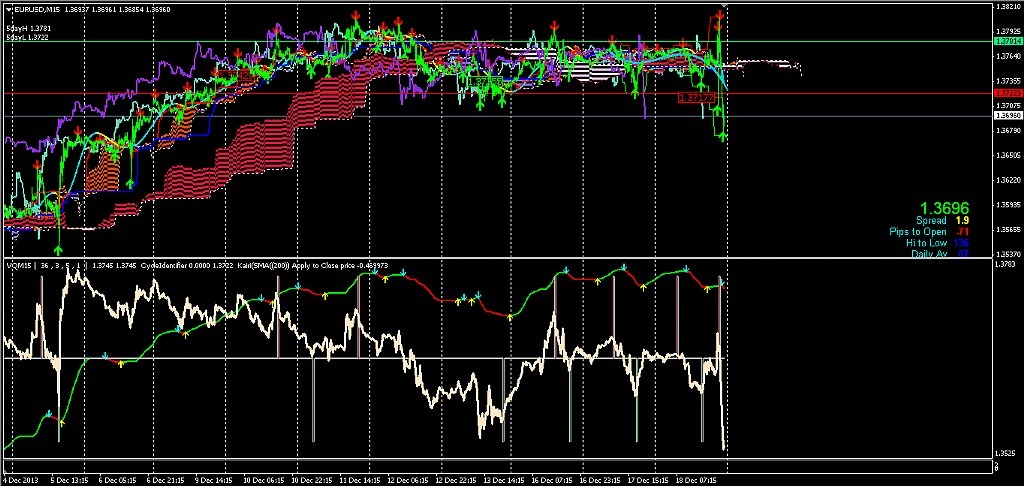
Task: Click the 6 Dec 05:15 time label
Action: pos(118,480)
